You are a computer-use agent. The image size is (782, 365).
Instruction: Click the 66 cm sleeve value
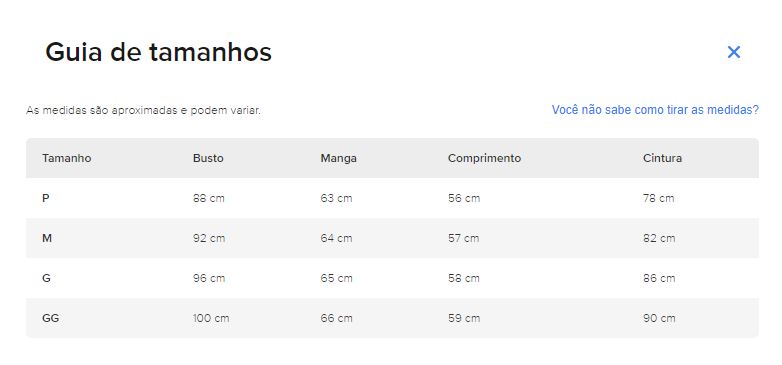(x=336, y=318)
